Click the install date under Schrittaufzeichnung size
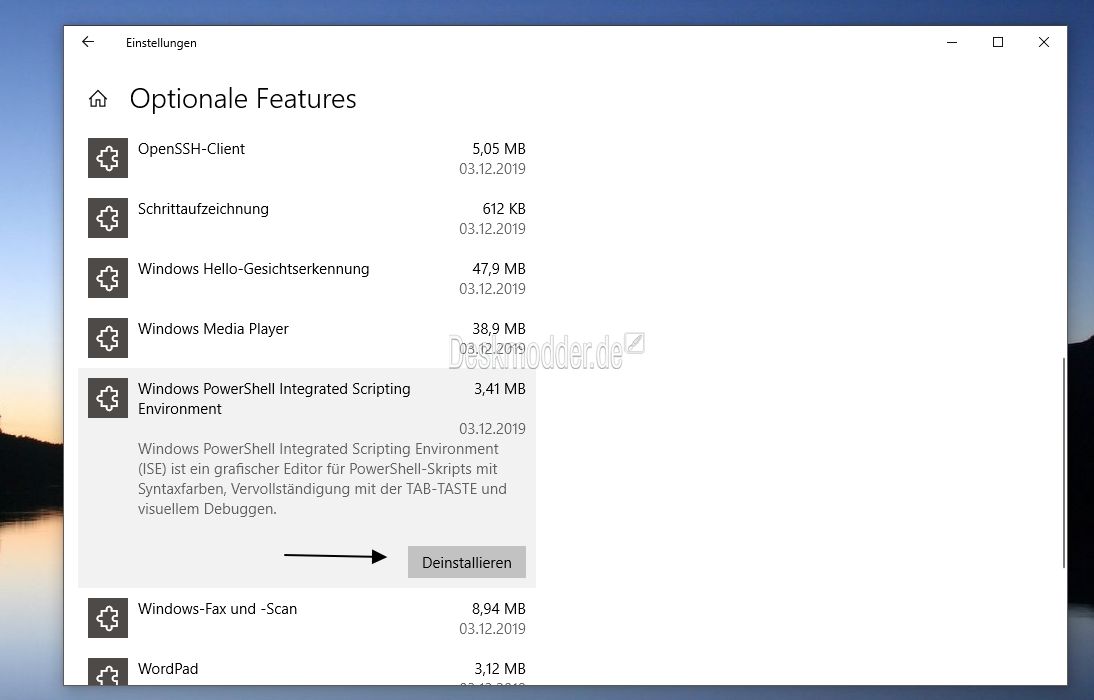Screen dimensions: 1094x700 492,229
